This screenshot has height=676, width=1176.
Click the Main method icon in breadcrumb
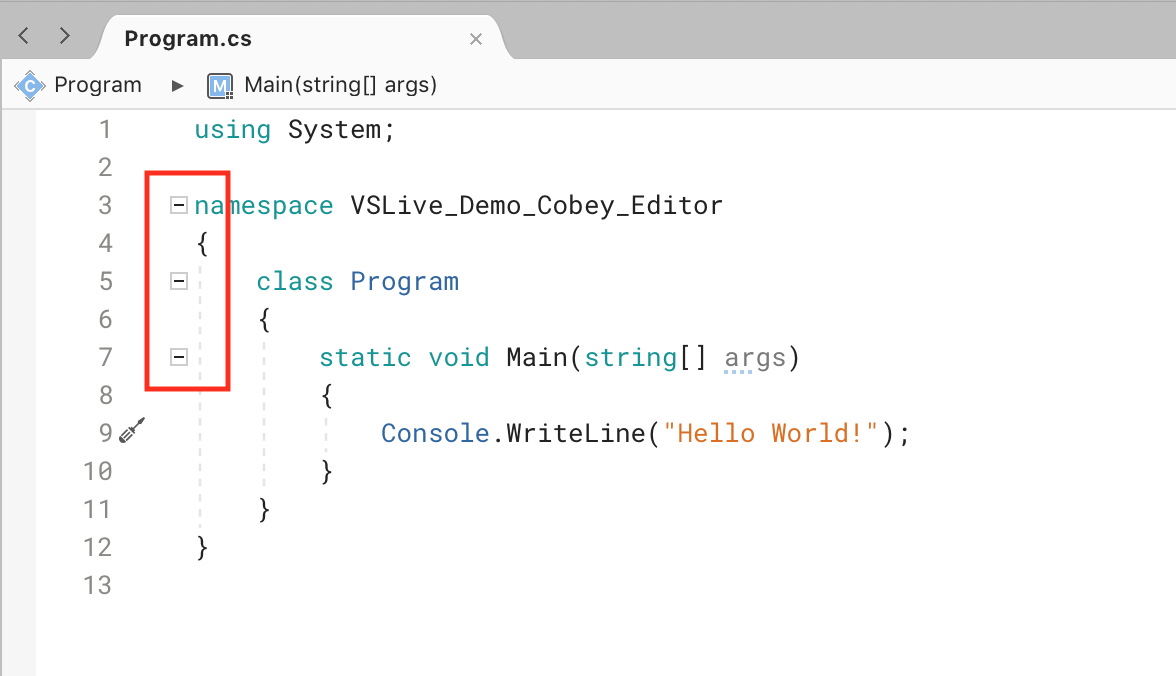(220, 86)
